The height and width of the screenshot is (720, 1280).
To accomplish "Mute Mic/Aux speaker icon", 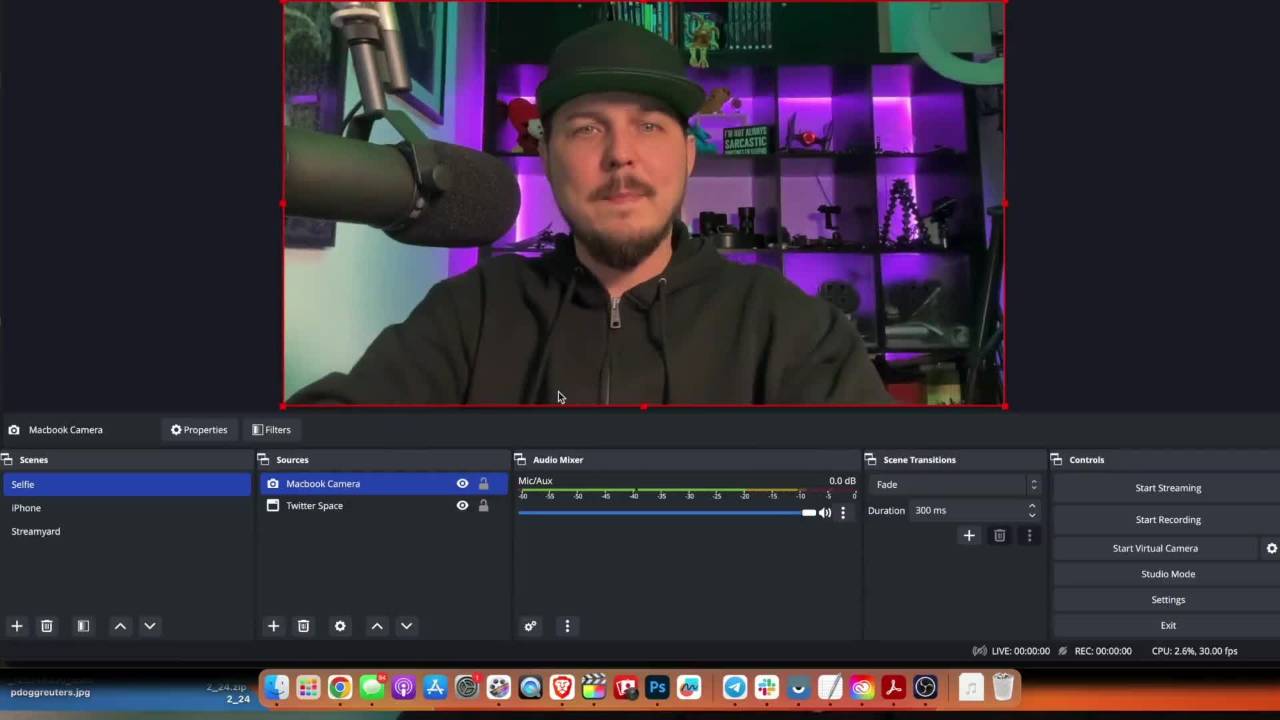I will click(825, 513).
